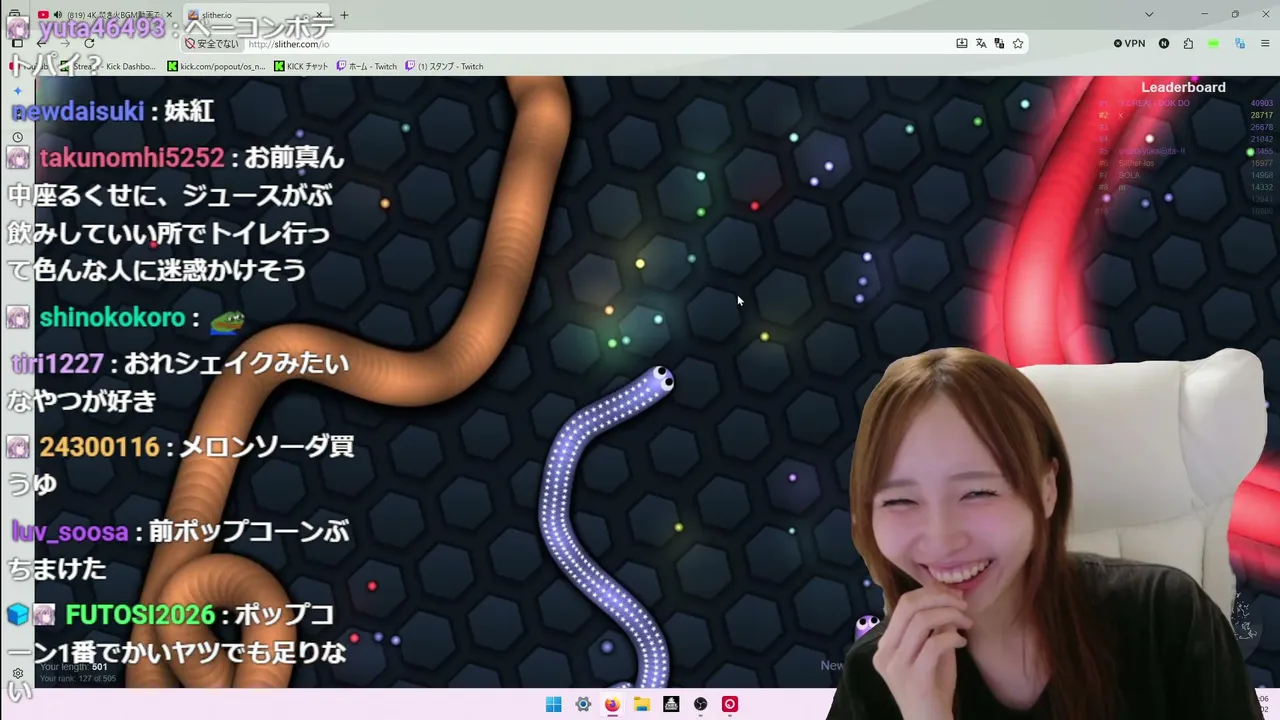Image resolution: width=1280 pixels, height=720 pixels.
Task: Open a new browser tab
Action: (x=344, y=15)
